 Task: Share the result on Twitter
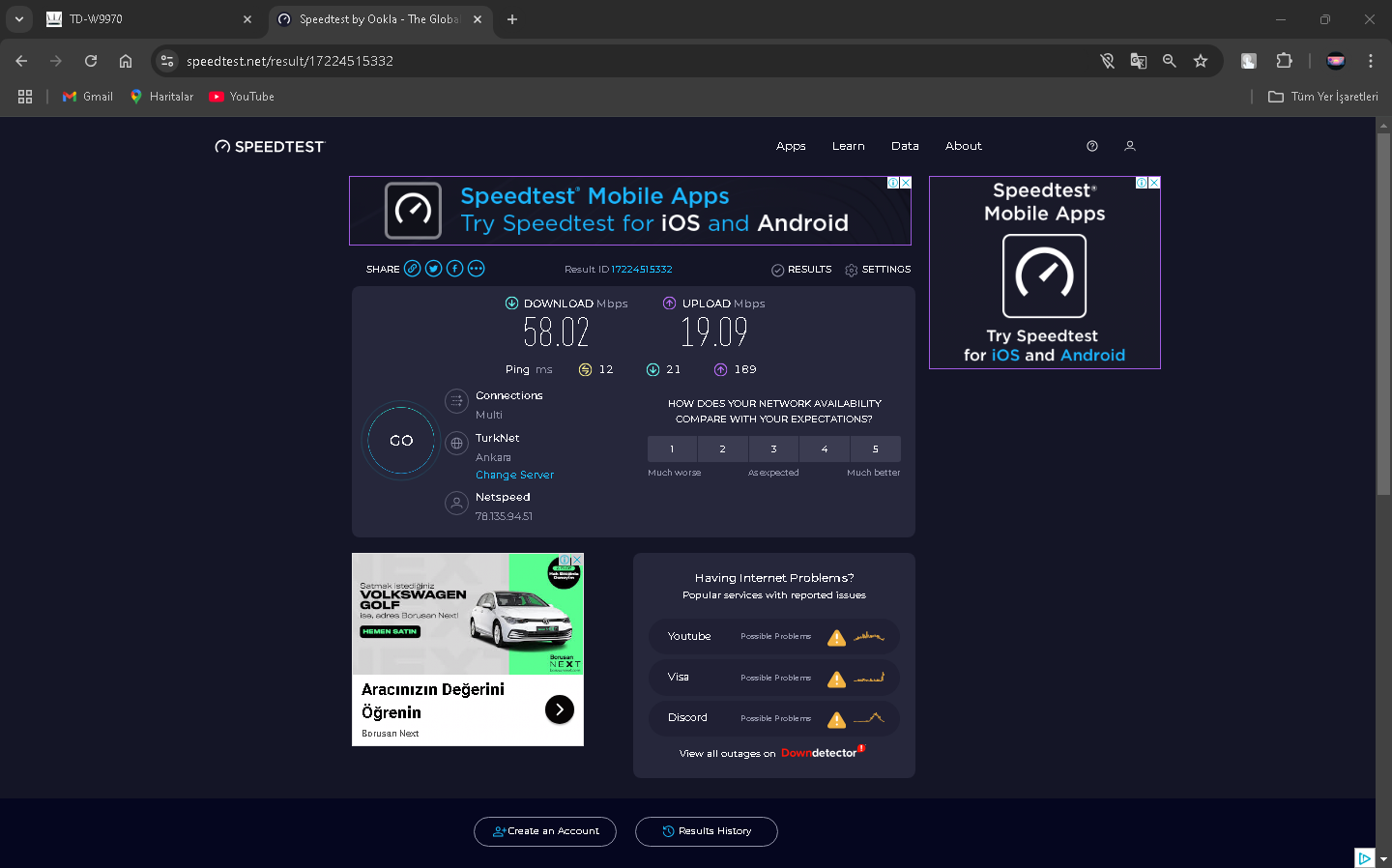(x=434, y=269)
